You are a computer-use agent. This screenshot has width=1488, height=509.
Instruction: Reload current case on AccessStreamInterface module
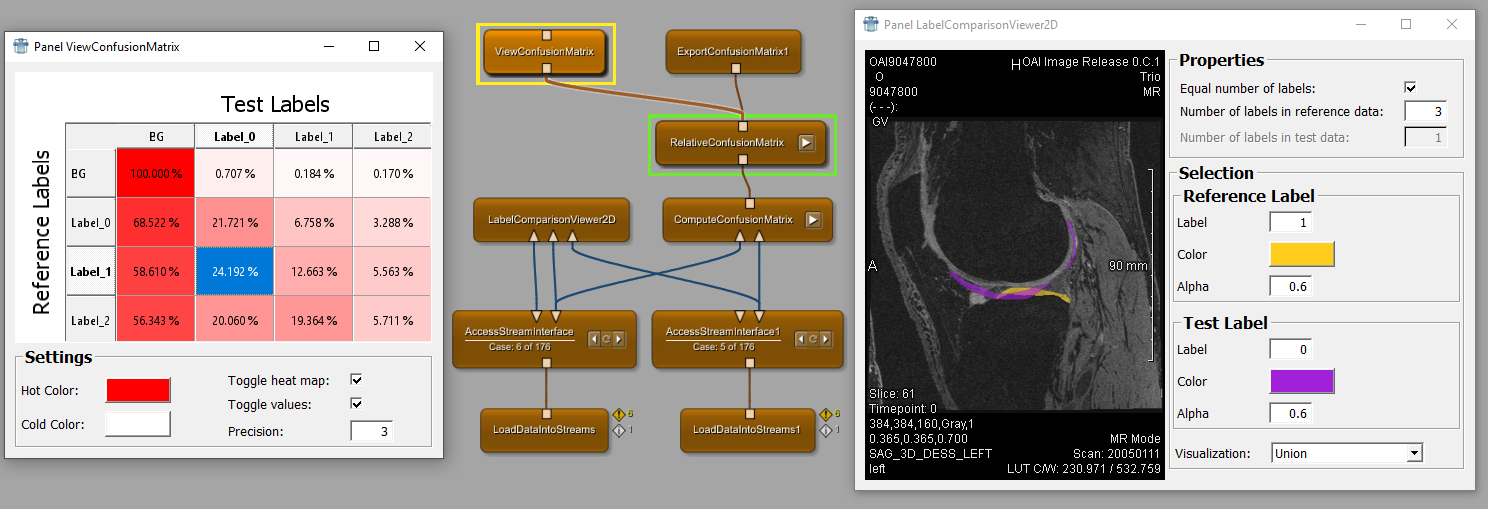[605, 339]
